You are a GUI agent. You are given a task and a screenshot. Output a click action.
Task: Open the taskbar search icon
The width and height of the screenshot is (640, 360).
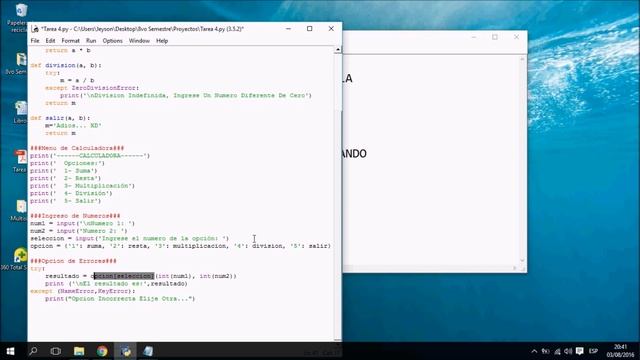pos(33,351)
